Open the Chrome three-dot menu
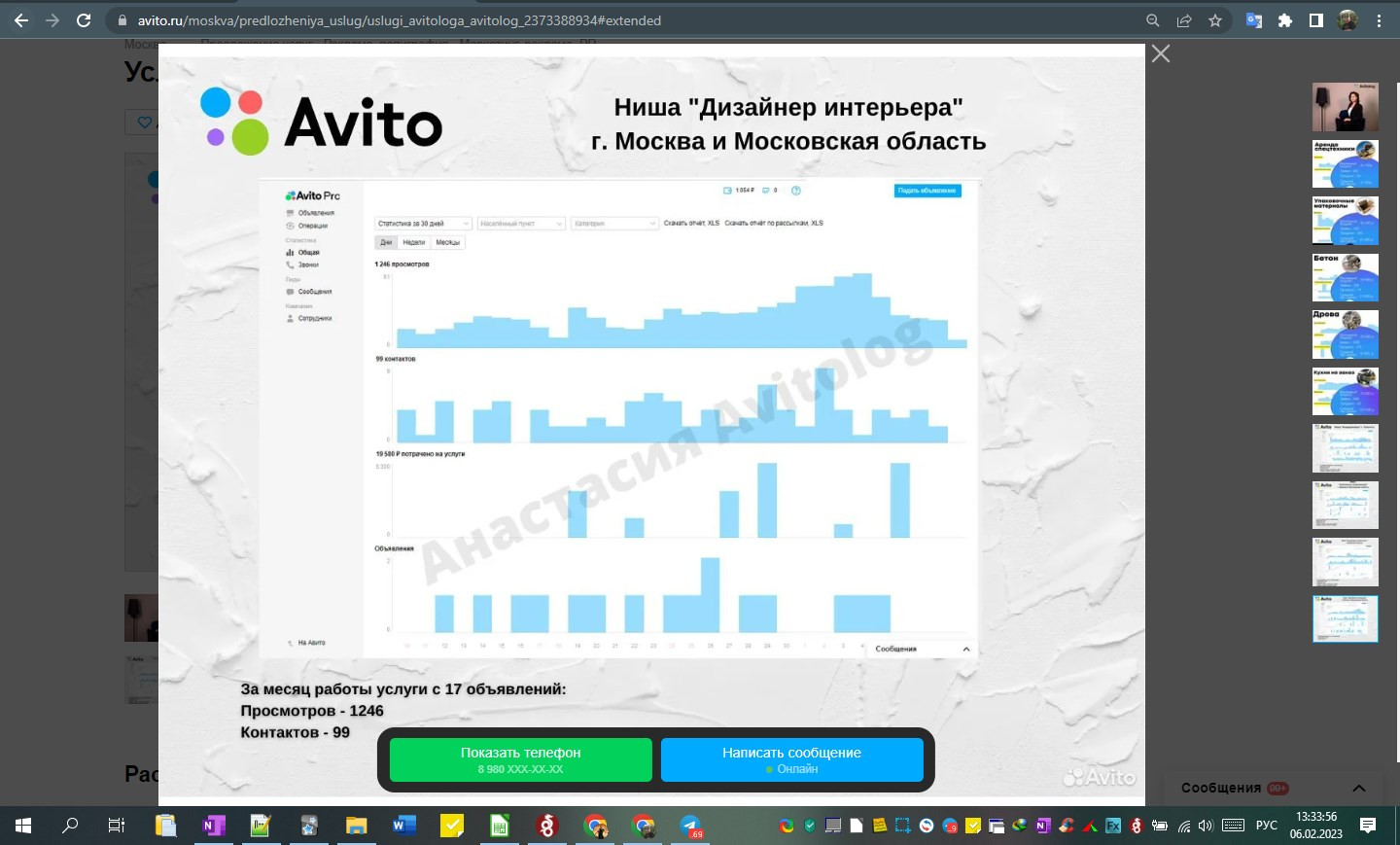 tap(1379, 20)
